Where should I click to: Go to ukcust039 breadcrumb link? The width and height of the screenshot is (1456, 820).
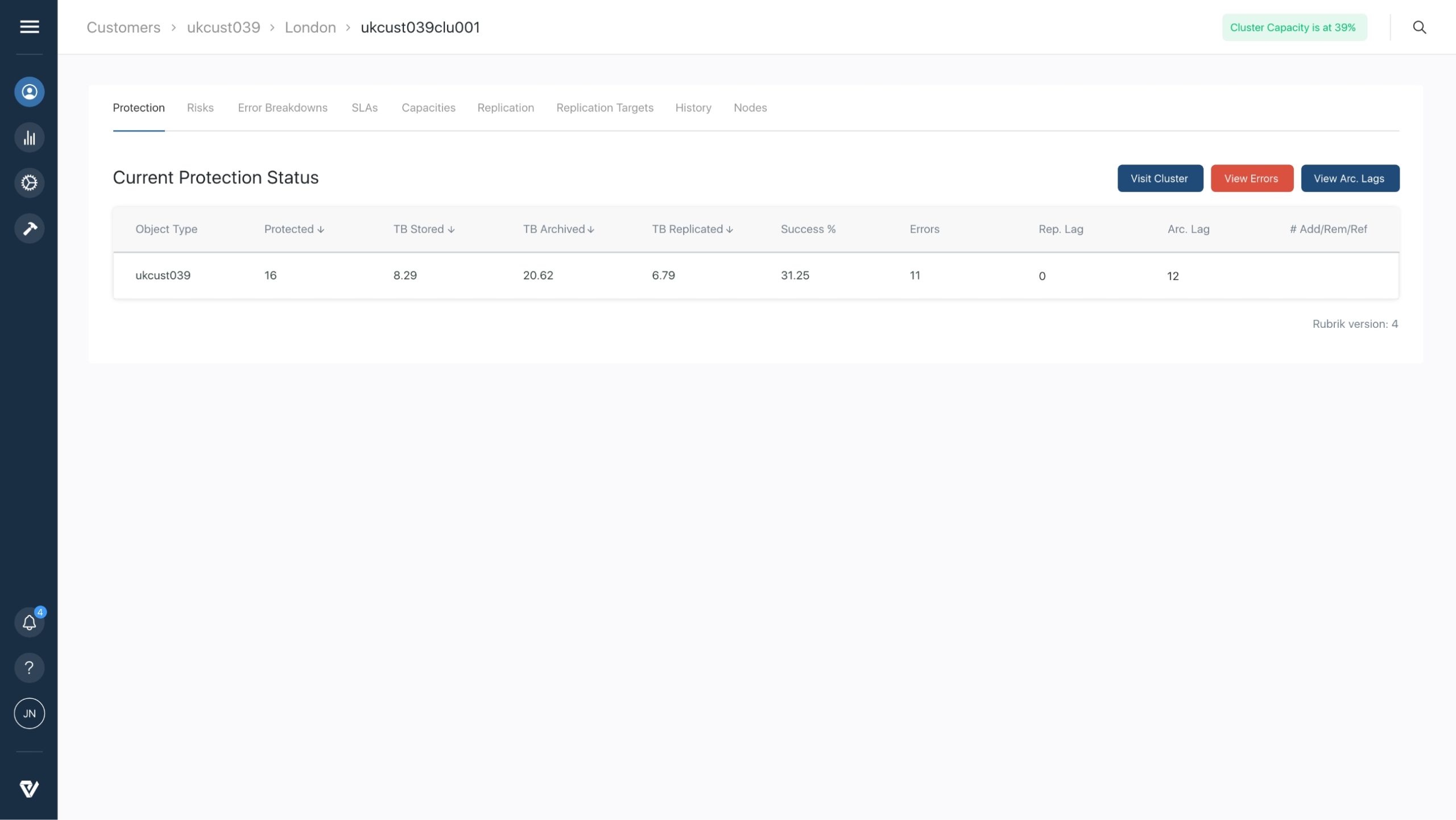[224, 27]
